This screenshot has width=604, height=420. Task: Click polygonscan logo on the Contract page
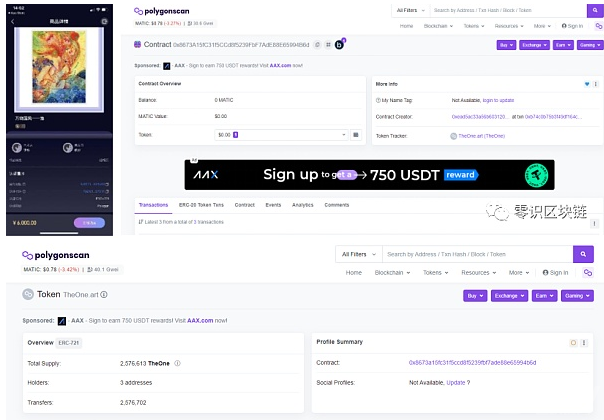[x=162, y=11]
